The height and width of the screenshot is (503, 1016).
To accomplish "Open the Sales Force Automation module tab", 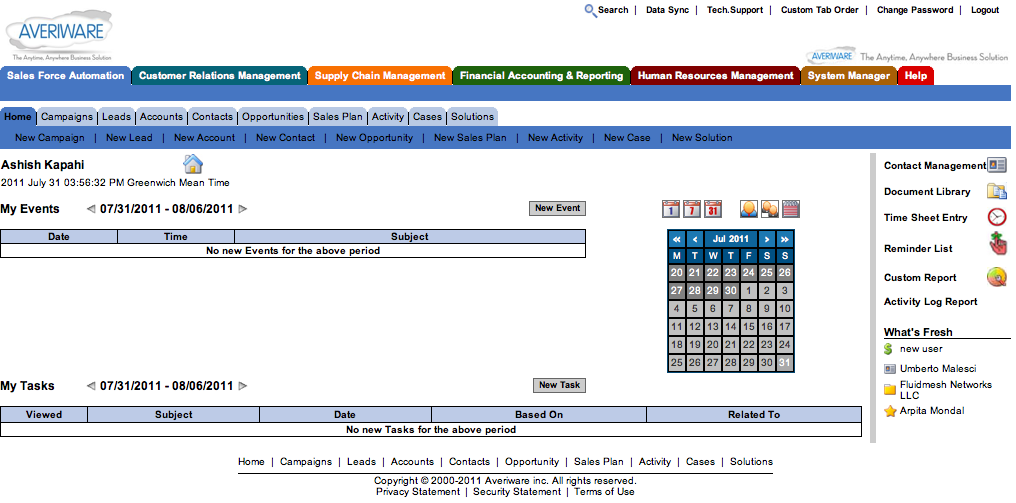I will point(65,76).
